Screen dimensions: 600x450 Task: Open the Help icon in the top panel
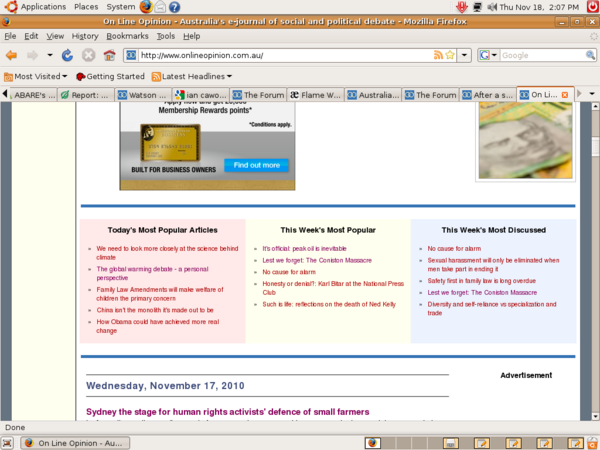(174, 7)
